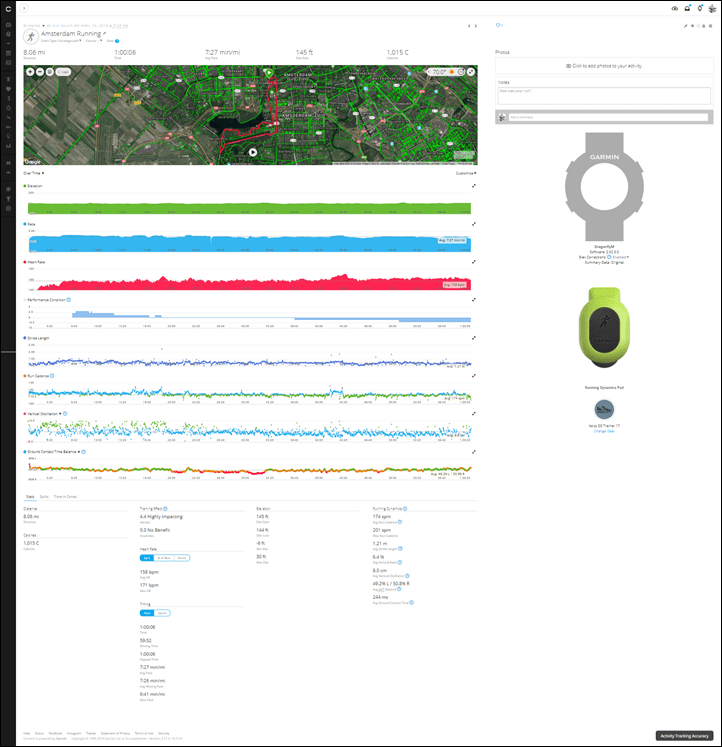Zoom in on the map
Image resolution: width=722 pixels, height=747 pixels.
[30, 71]
